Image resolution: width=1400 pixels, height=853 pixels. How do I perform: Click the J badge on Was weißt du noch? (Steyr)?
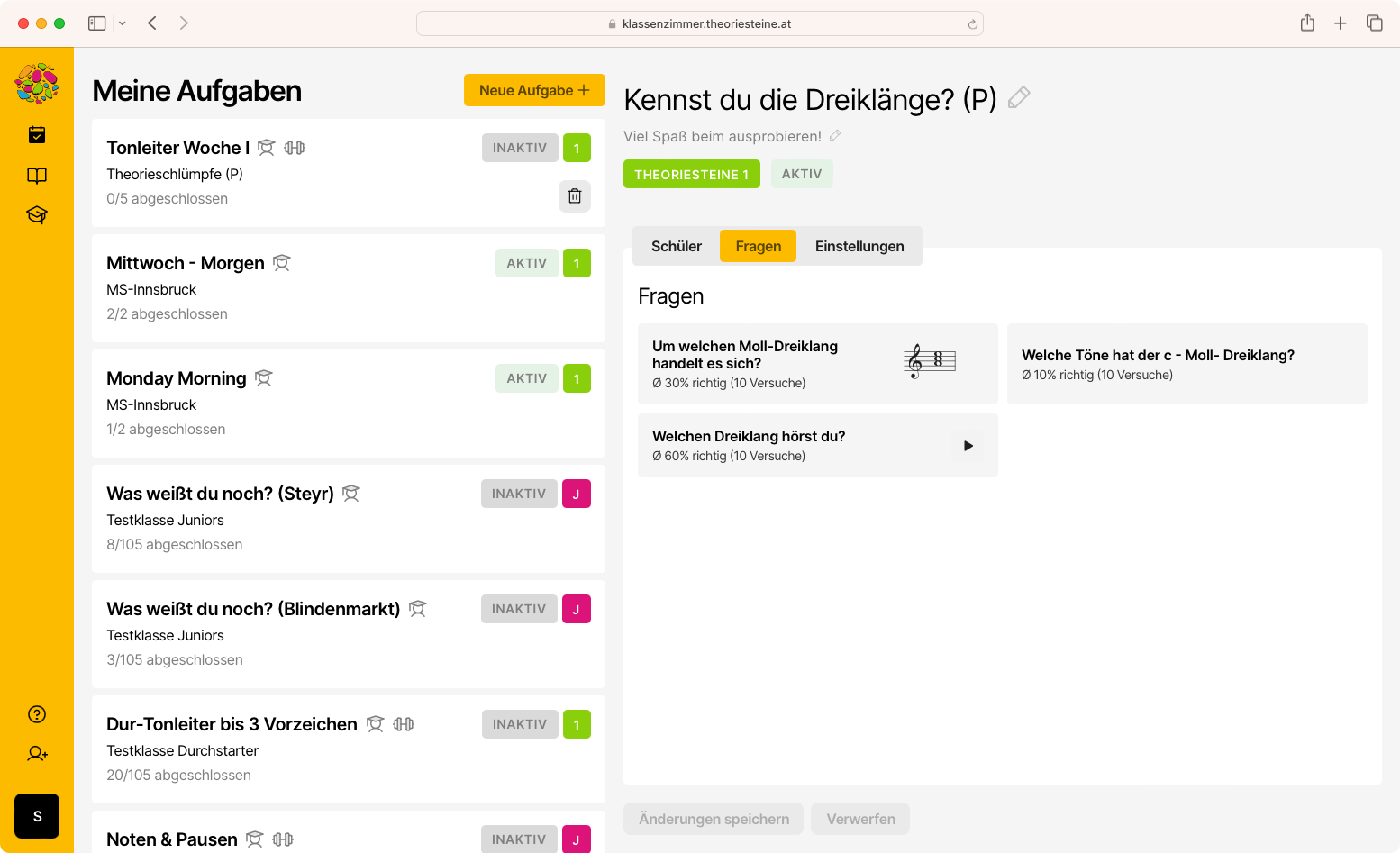(x=577, y=494)
